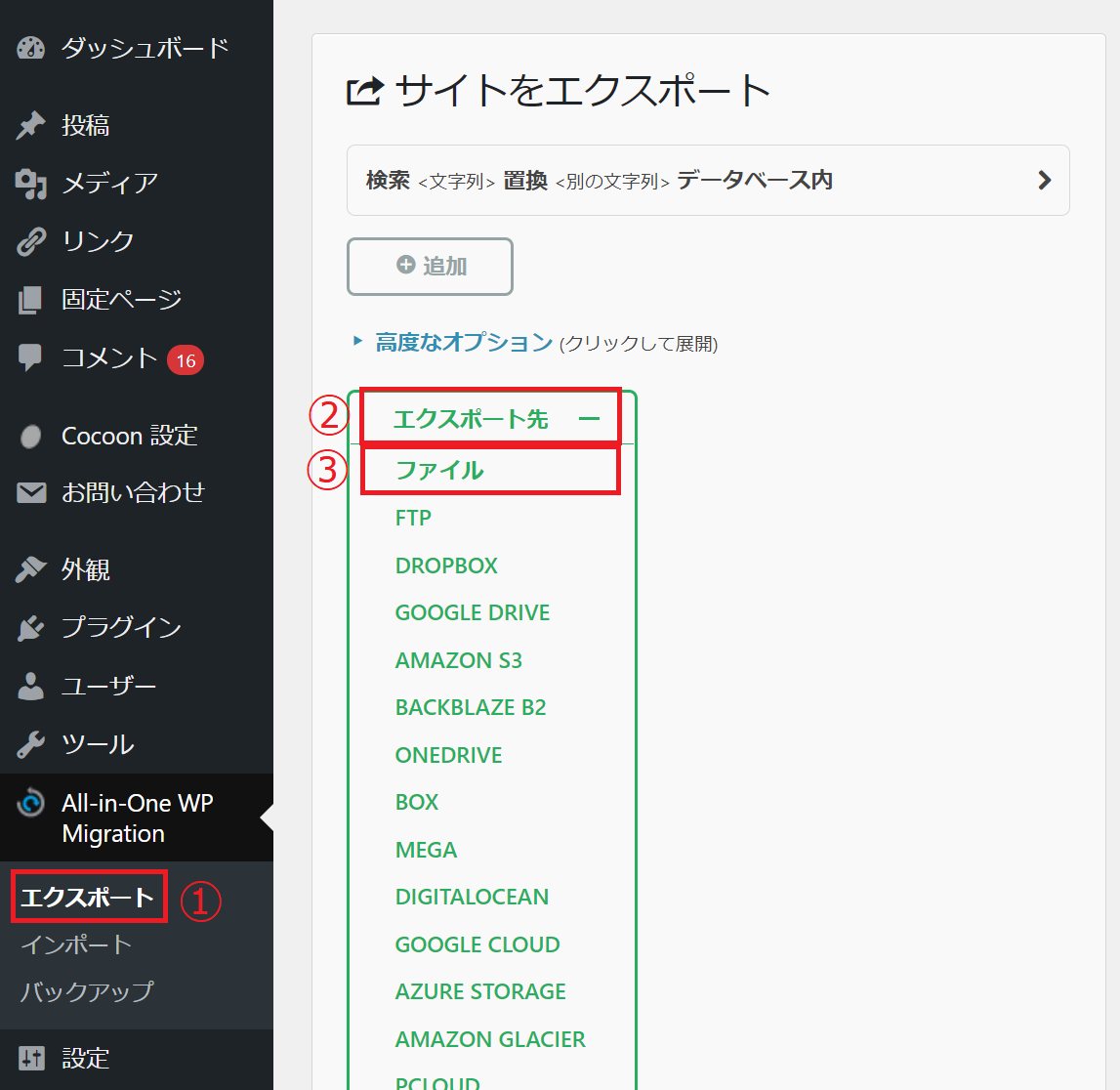
Task: Choose AZURE STORAGE export destination
Action: coord(480,991)
